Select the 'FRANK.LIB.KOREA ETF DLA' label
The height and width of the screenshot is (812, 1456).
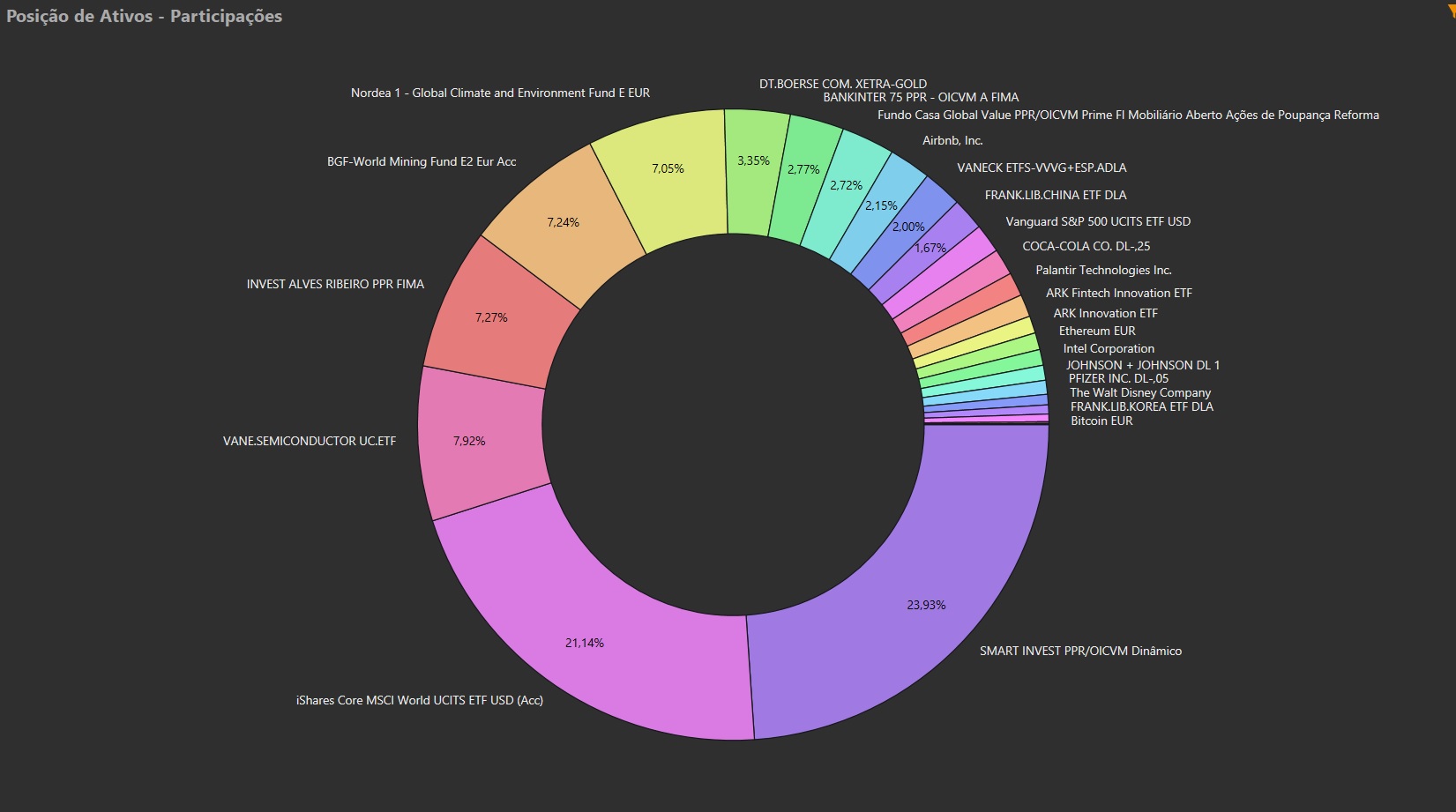pyautogui.click(x=1142, y=406)
